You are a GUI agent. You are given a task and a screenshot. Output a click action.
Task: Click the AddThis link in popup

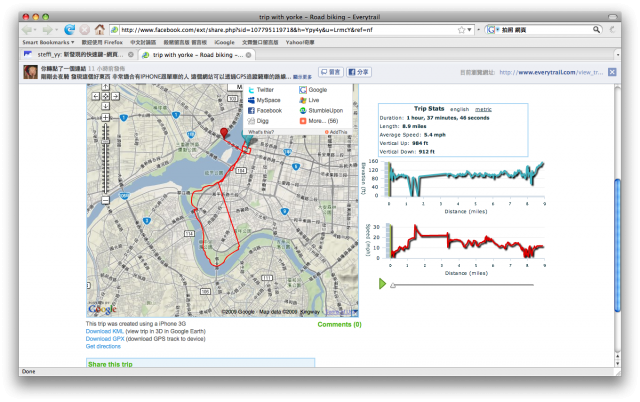[x=336, y=132]
